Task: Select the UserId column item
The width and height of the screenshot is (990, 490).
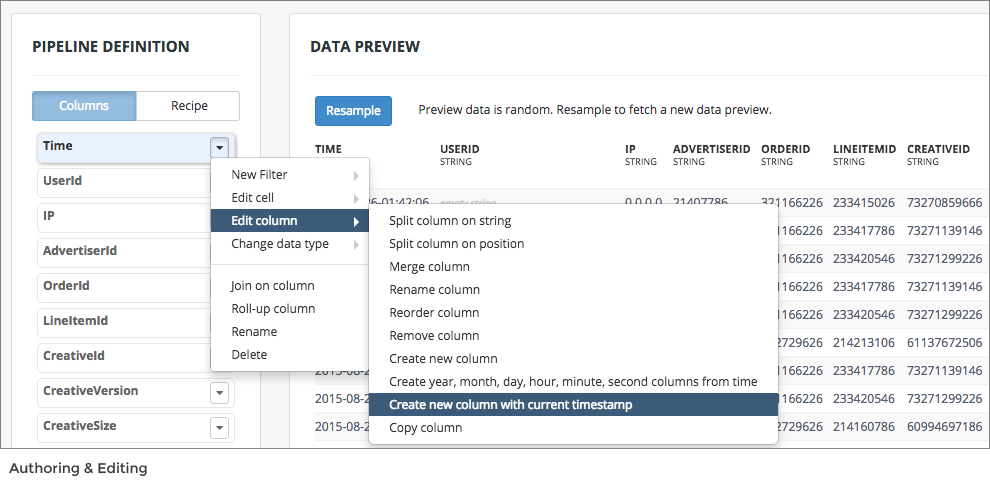Action: [x=120, y=181]
